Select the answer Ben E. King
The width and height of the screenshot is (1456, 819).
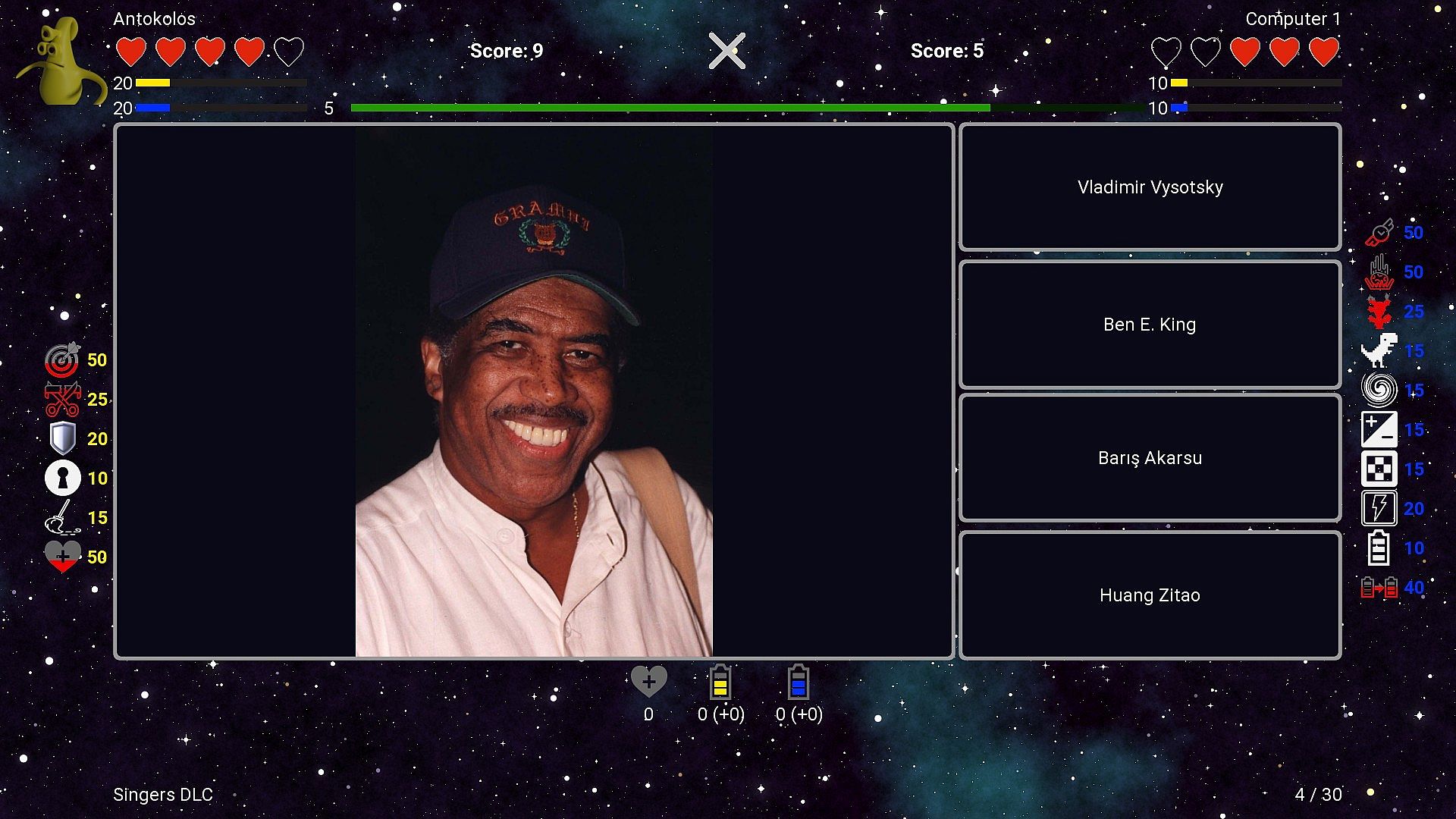click(x=1150, y=325)
